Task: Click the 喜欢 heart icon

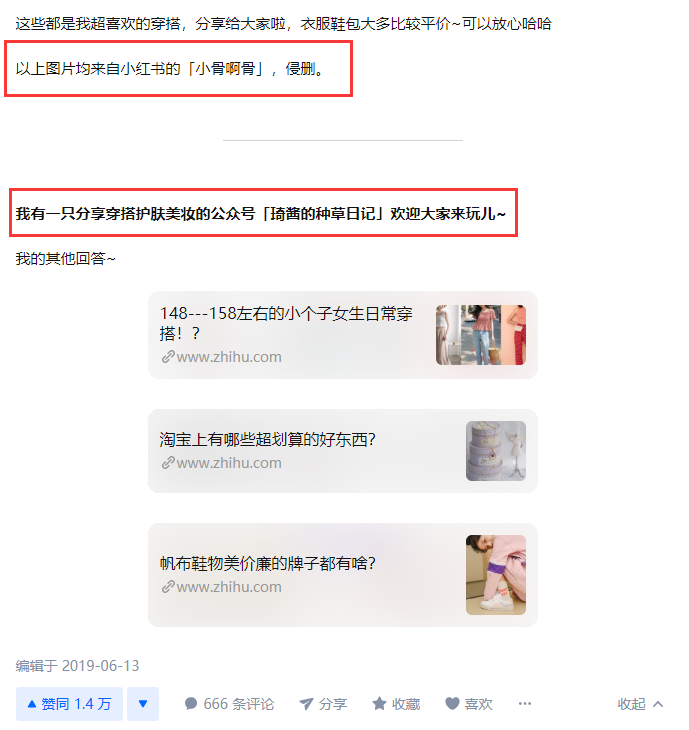Action: tap(452, 703)
